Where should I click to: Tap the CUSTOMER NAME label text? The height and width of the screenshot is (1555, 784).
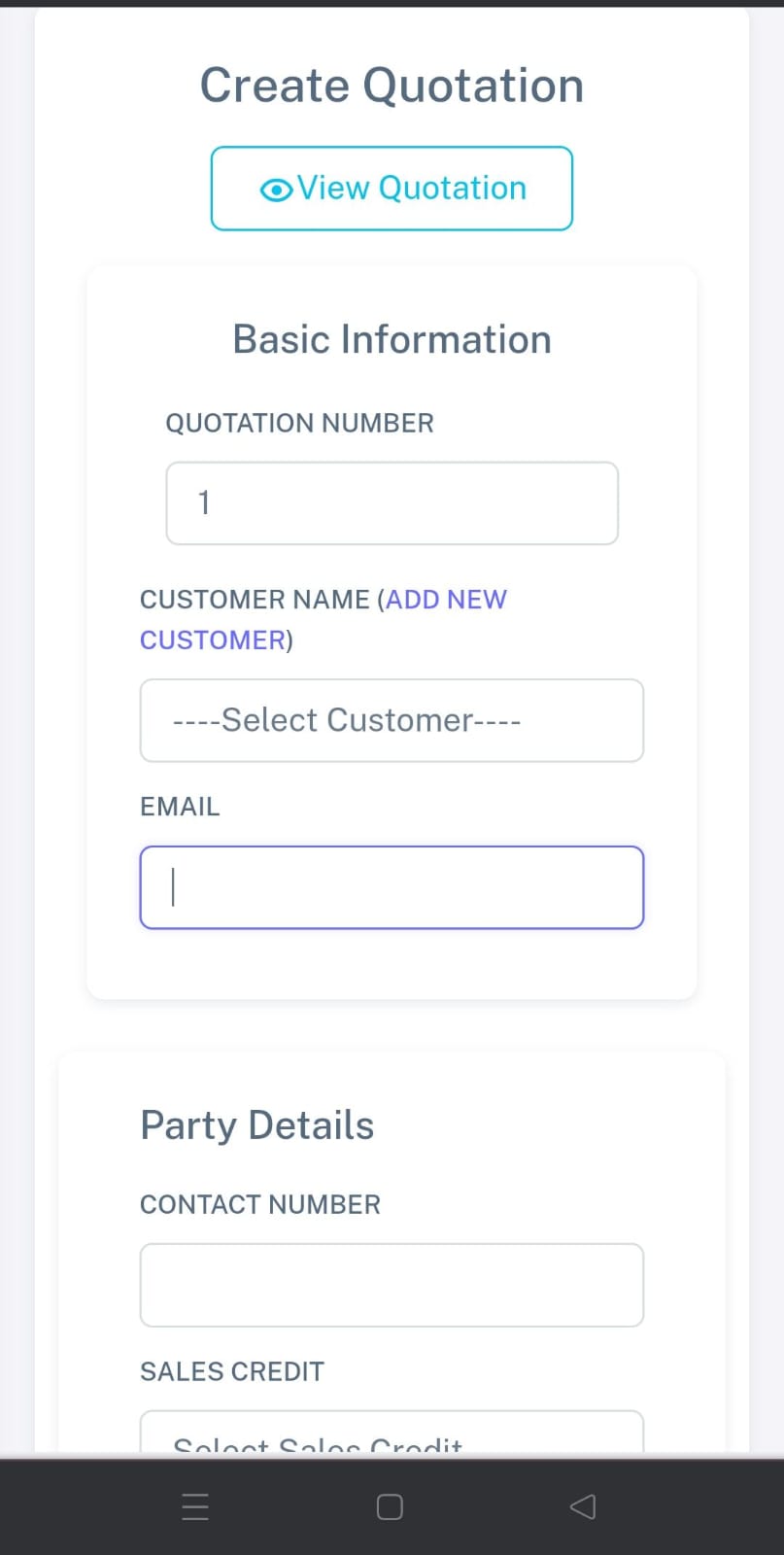click(255, 600)
